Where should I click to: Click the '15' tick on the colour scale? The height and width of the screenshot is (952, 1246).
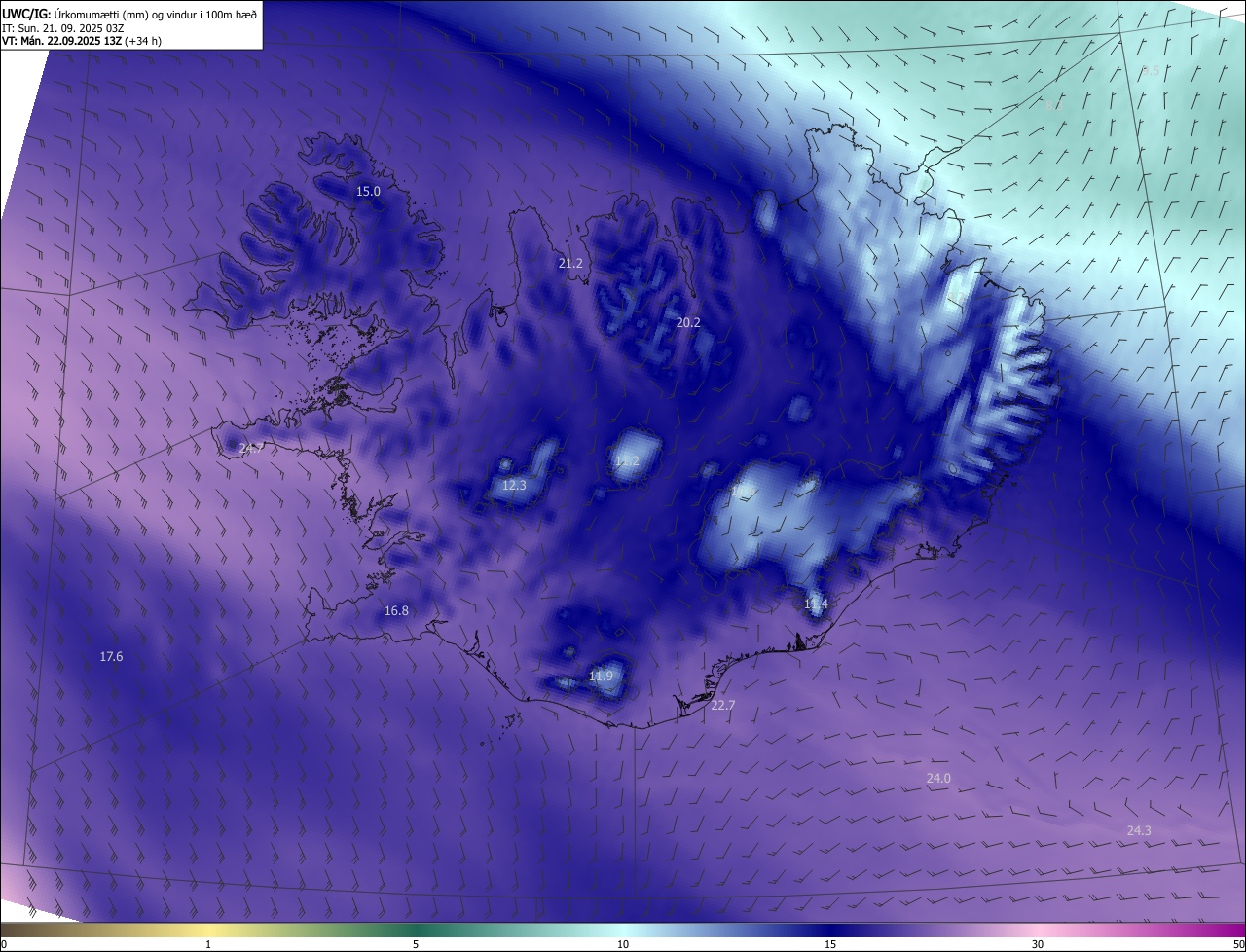click(x=830, y=944)
